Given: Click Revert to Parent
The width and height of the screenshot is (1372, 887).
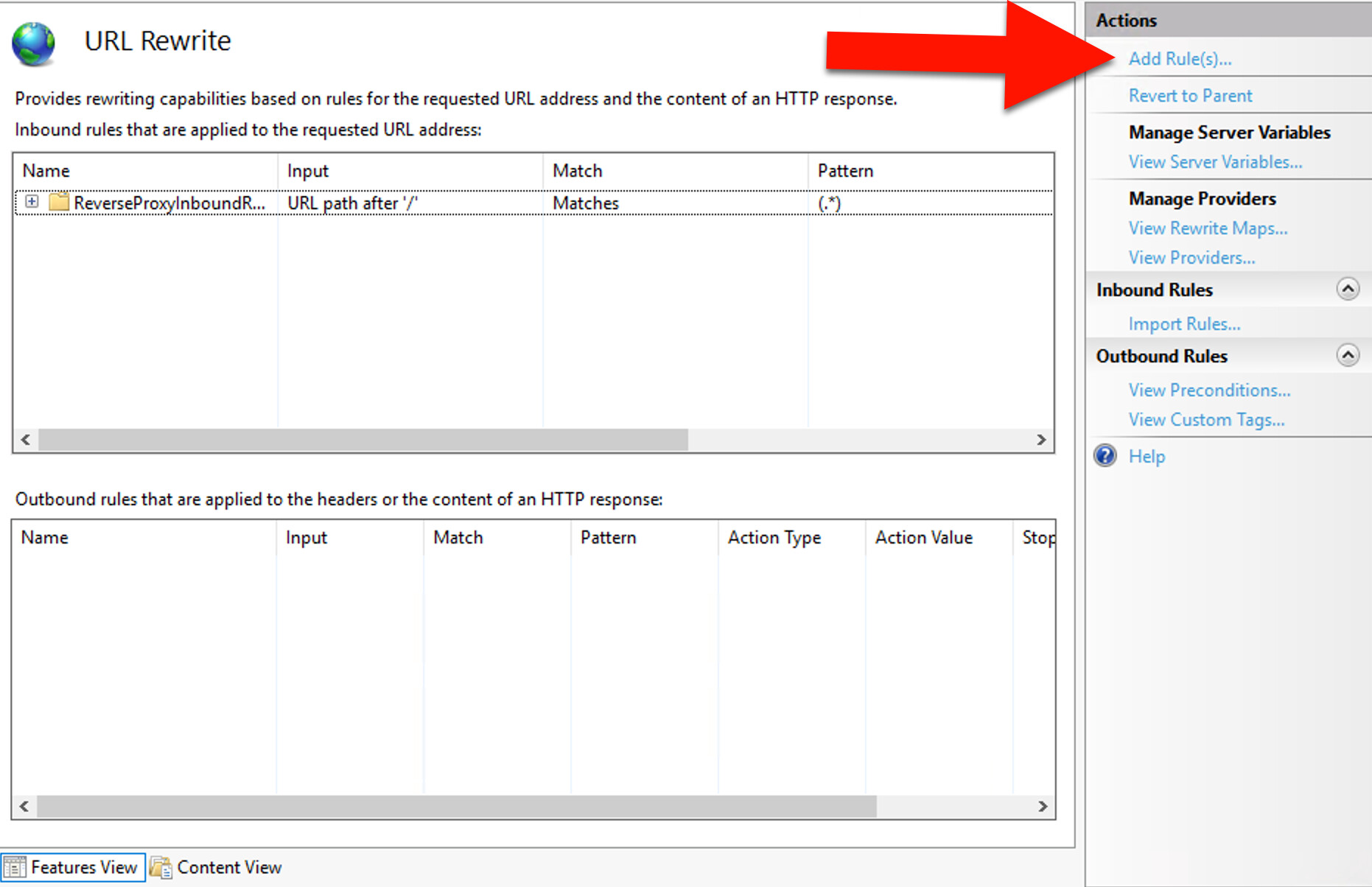Looking at the screenshot, I should (x=1190, y=96).
